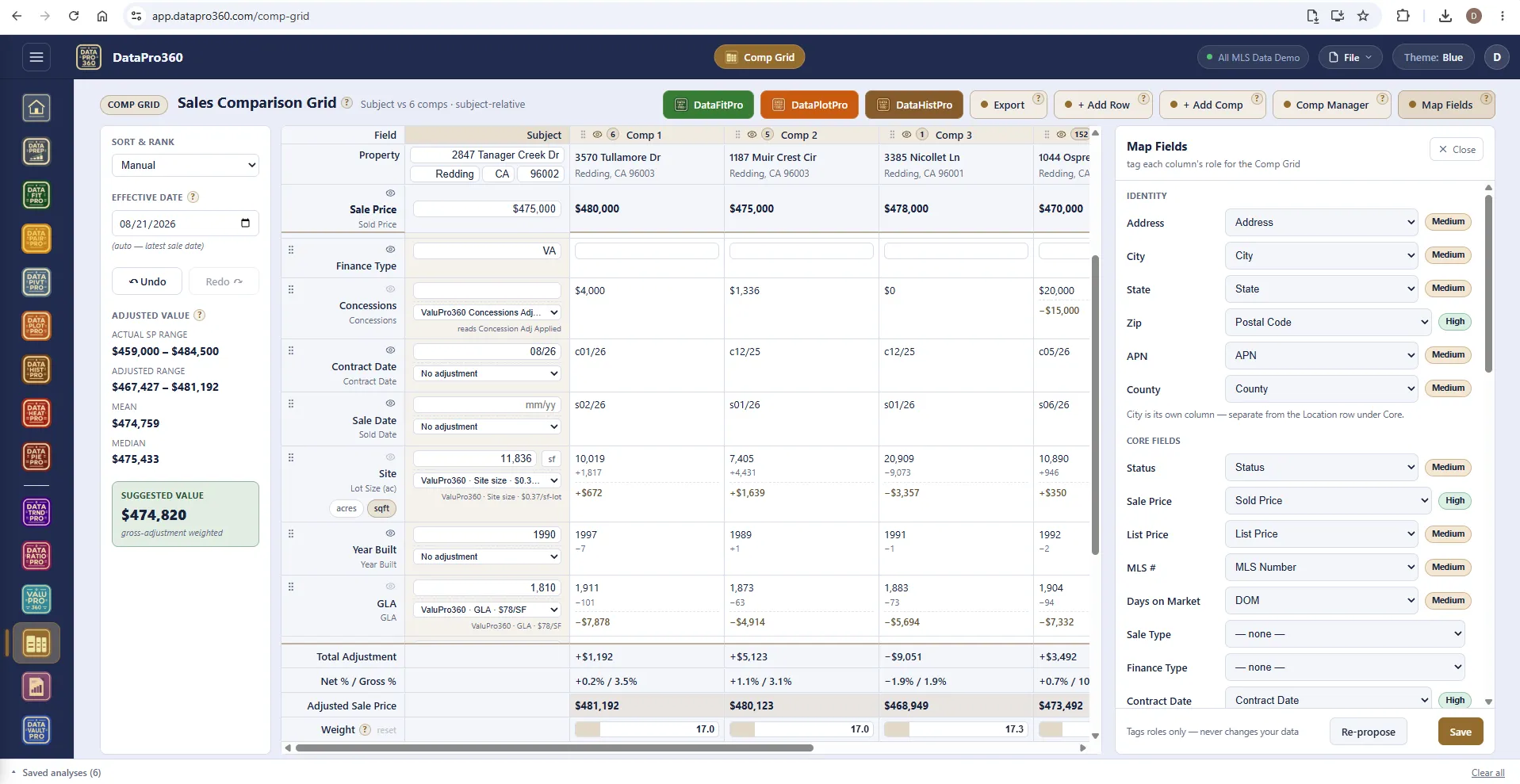Screen dimensions: 1520x784
Task: Open the Sort & Rank Manual dropdown
Action: (186, 165)
